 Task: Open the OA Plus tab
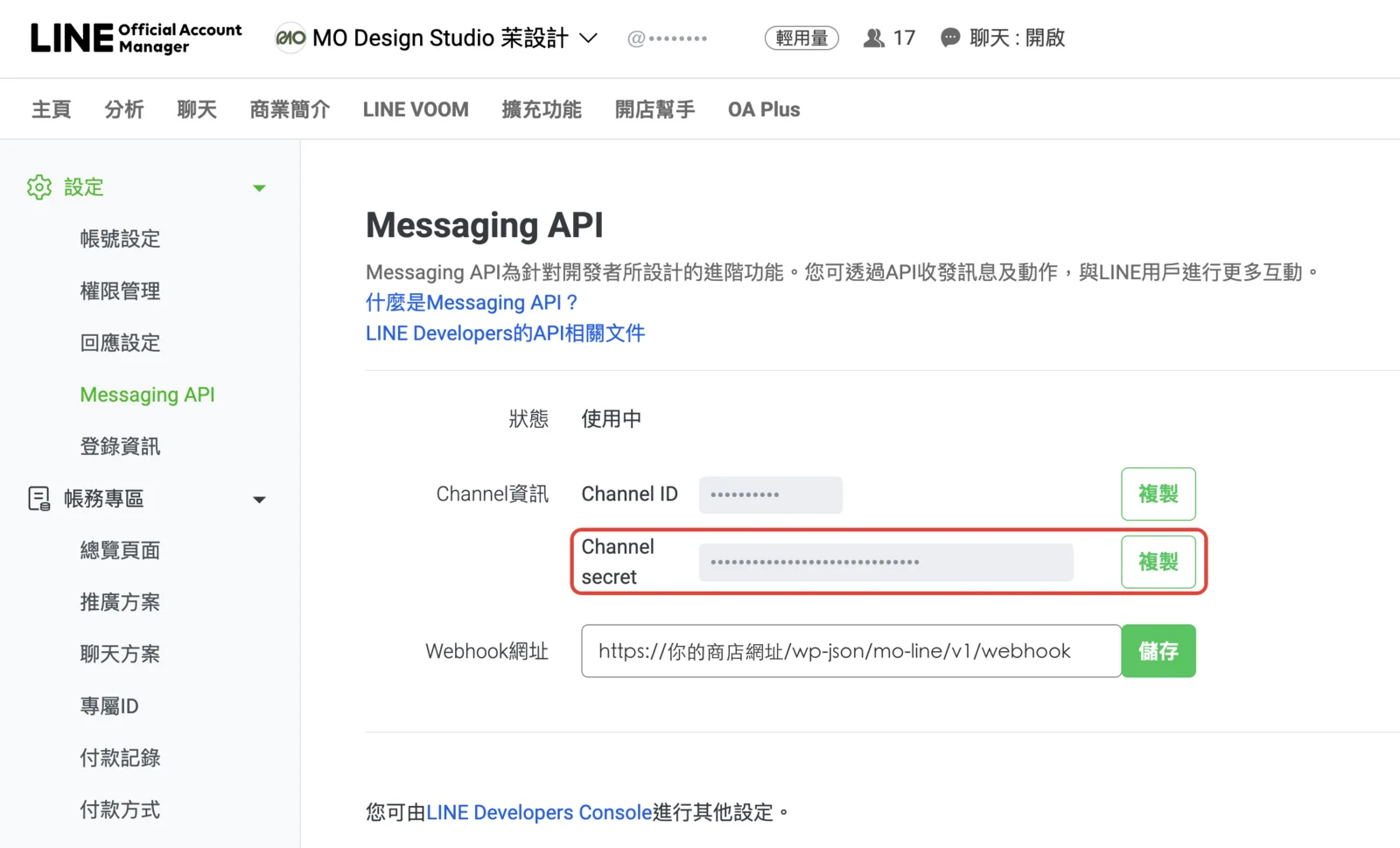click(764, 109)
